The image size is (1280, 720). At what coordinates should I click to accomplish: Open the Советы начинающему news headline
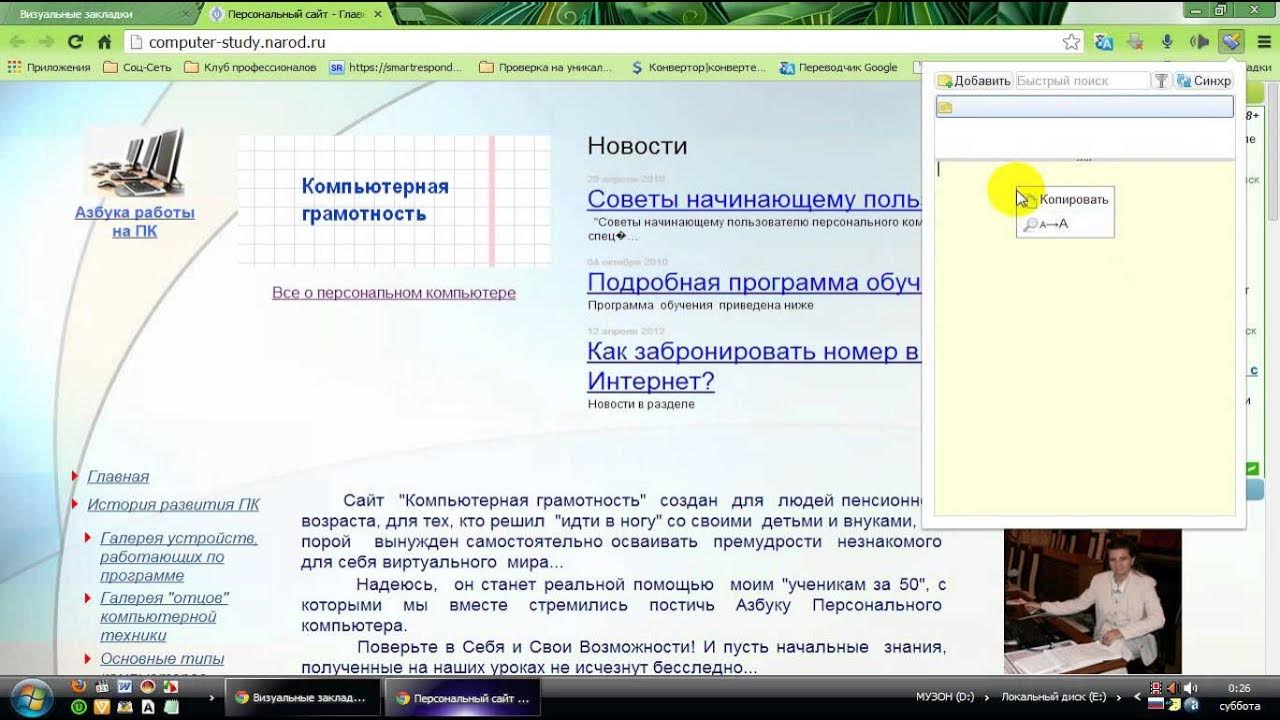(753, 199)
